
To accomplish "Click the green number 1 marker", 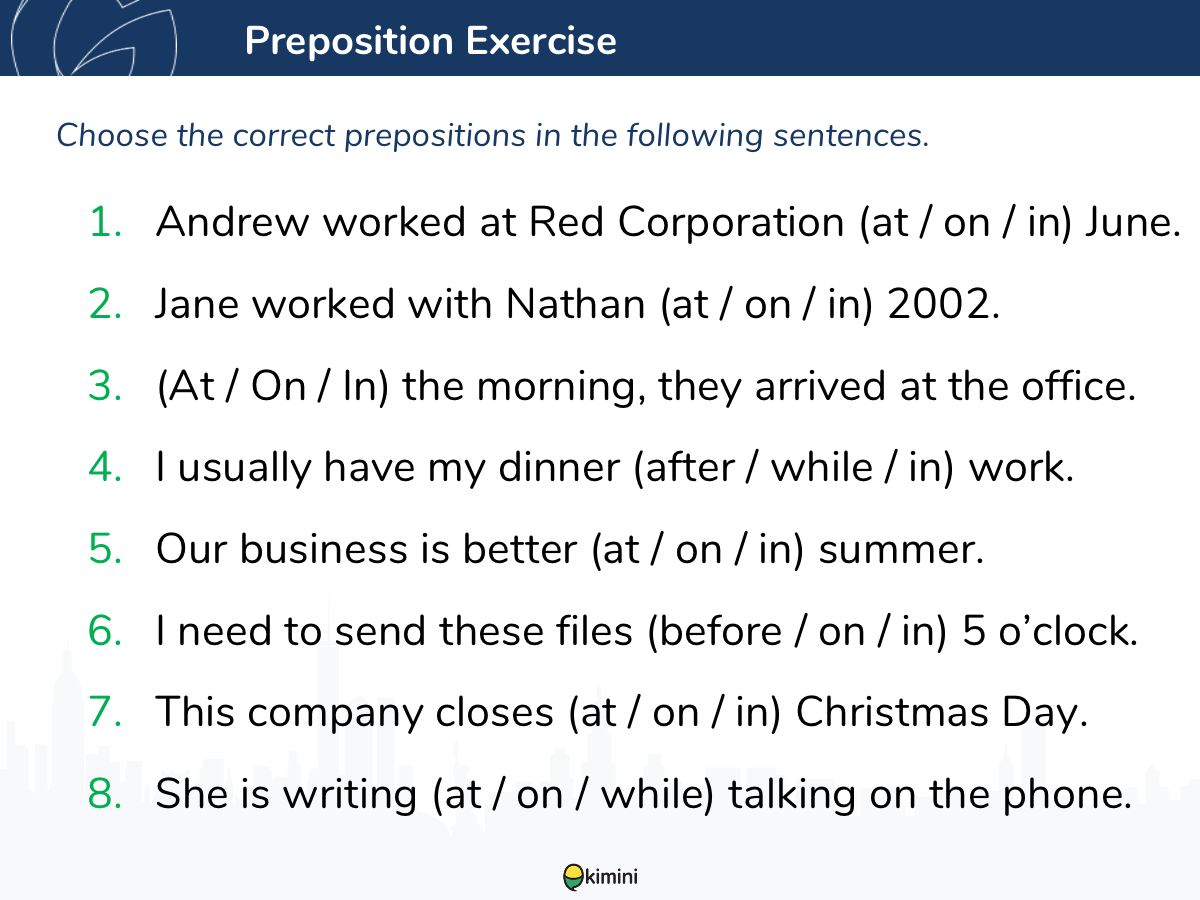I will [105, 222].
